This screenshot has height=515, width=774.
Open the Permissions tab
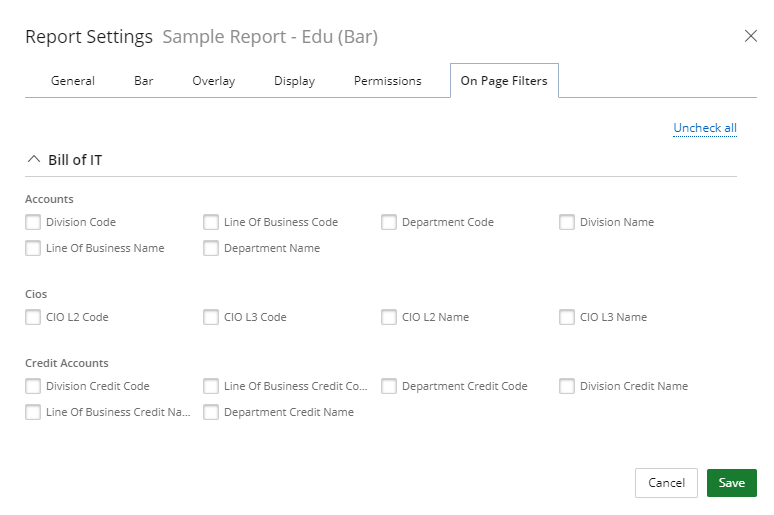tap(387, 80)
